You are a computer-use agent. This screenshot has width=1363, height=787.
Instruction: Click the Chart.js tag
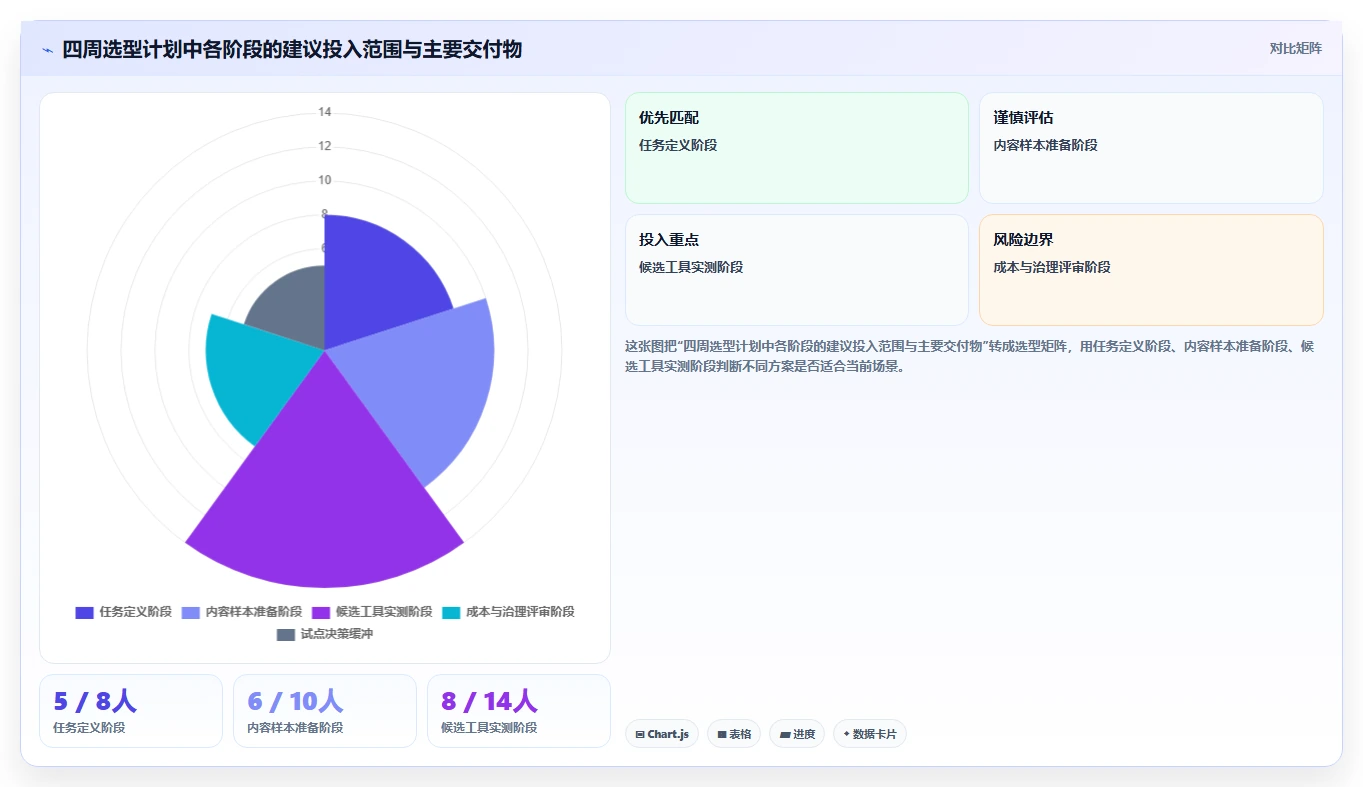(x=662, y=734)
